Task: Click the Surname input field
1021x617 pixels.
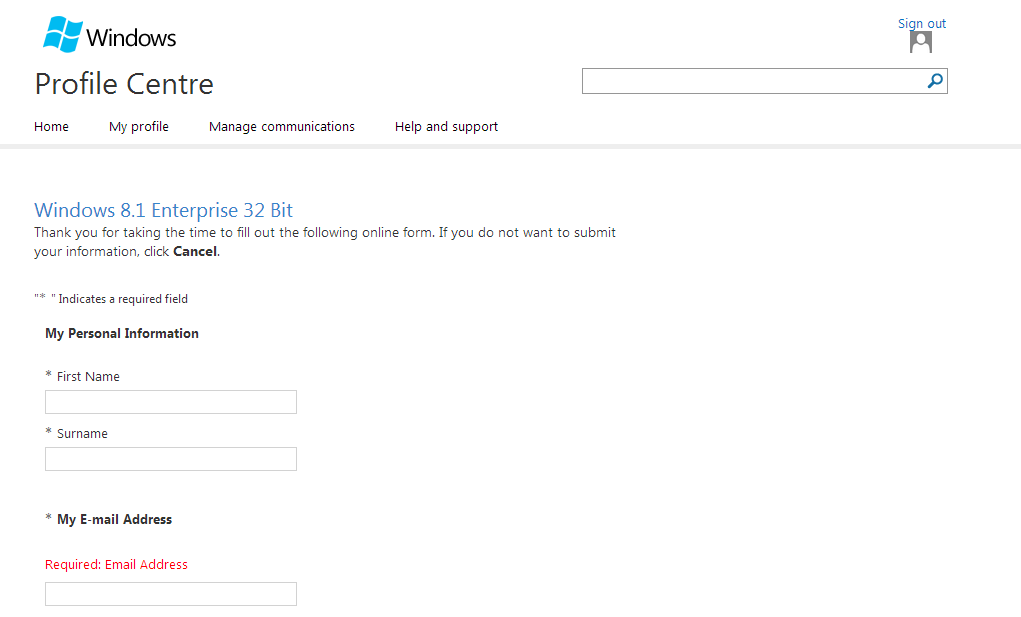Action: click(x=171, y=459)
